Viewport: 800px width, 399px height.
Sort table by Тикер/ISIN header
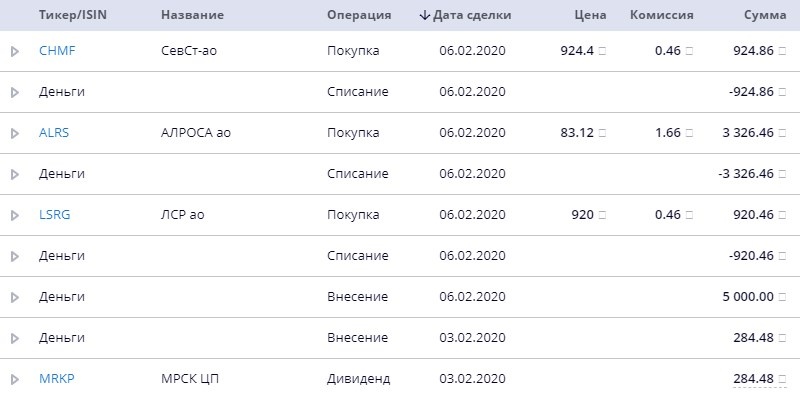point(73,15)
